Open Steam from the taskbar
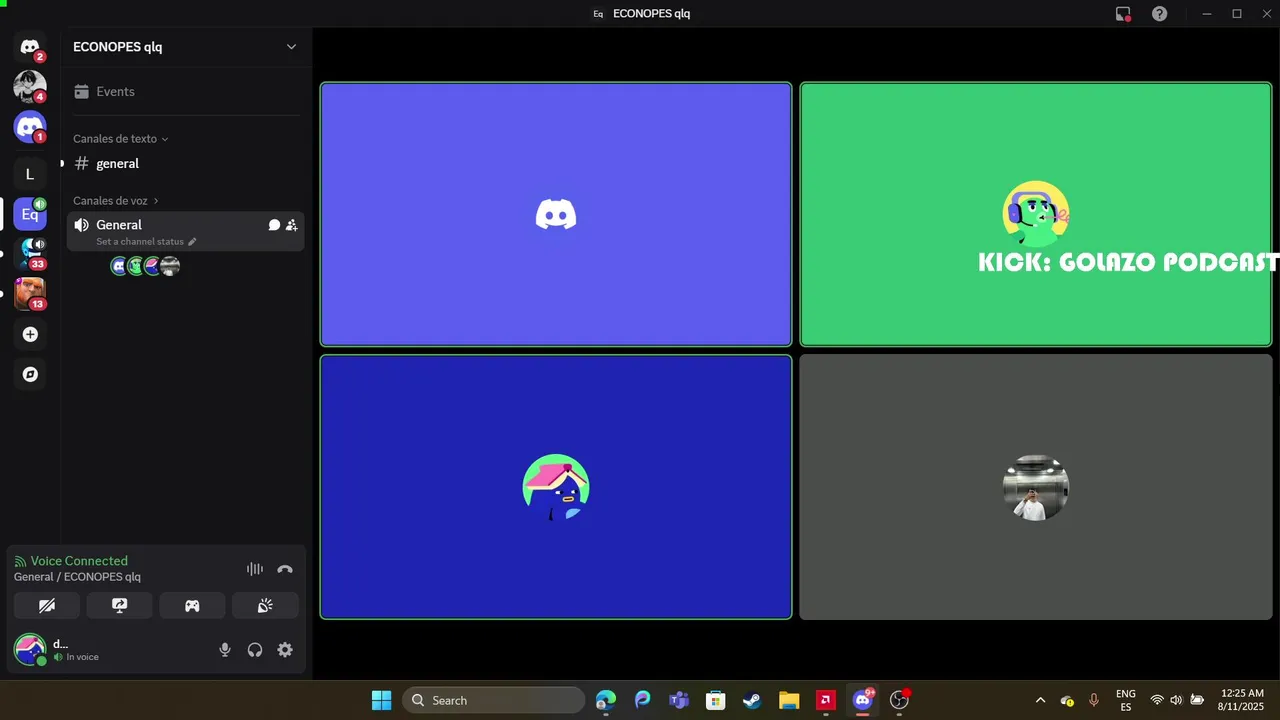Screen dimensions: 1280x720 point(752,700)
